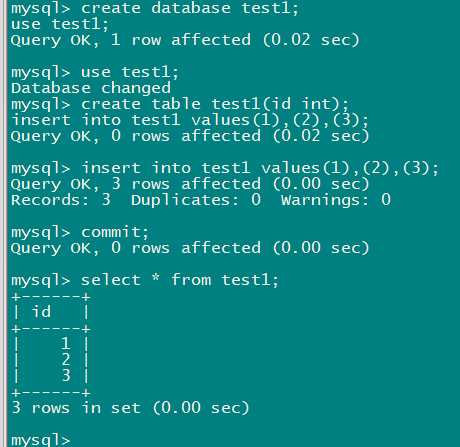This screenshot has height=447, width=460.
Task: Click the 'Database changed' message
Action: [x=91, y=88]
